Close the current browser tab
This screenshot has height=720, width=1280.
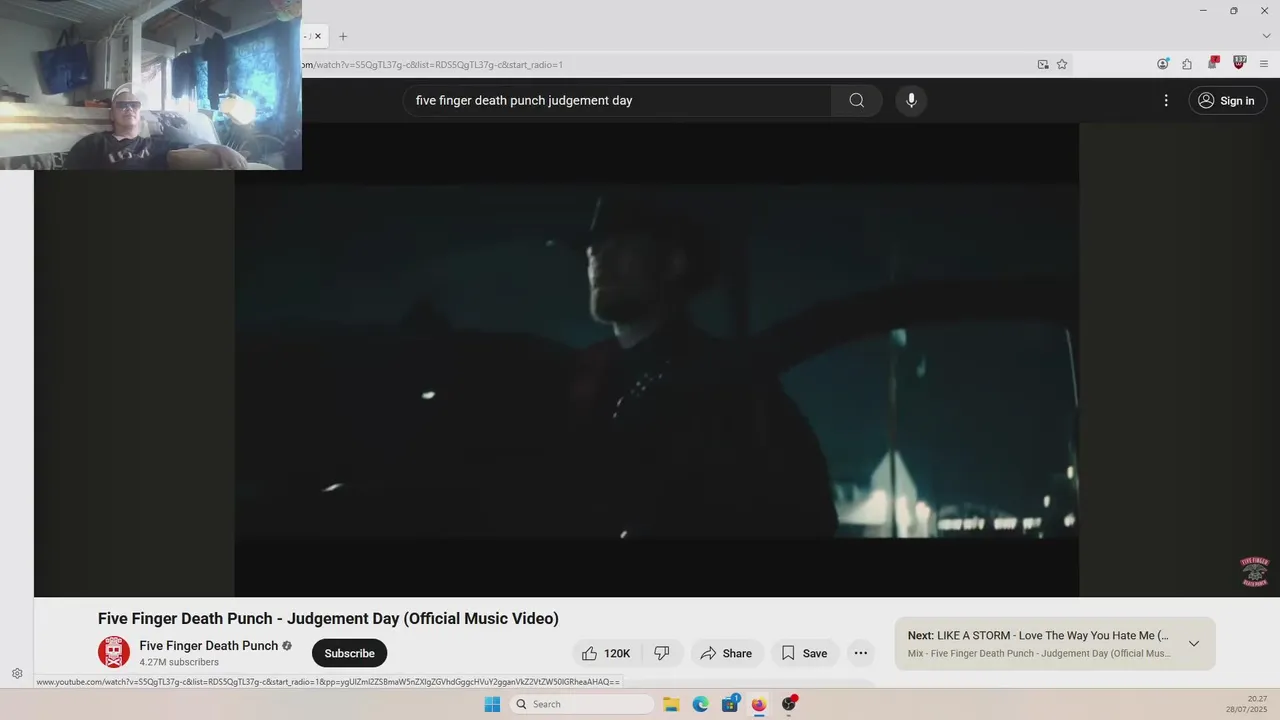click(x=318, y=36)
